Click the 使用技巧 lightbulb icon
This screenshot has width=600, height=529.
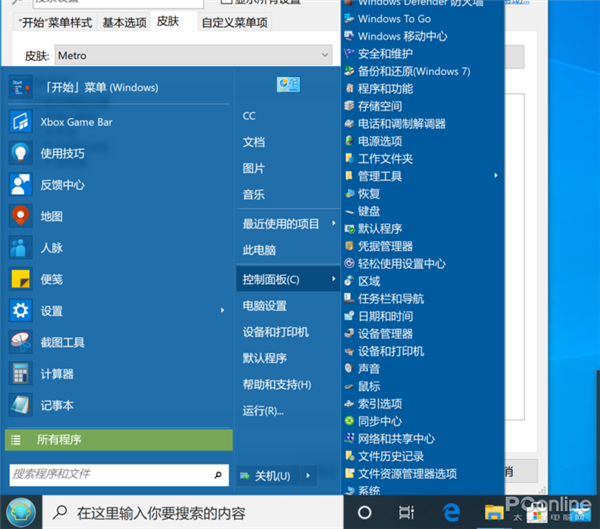click(21, 153)
